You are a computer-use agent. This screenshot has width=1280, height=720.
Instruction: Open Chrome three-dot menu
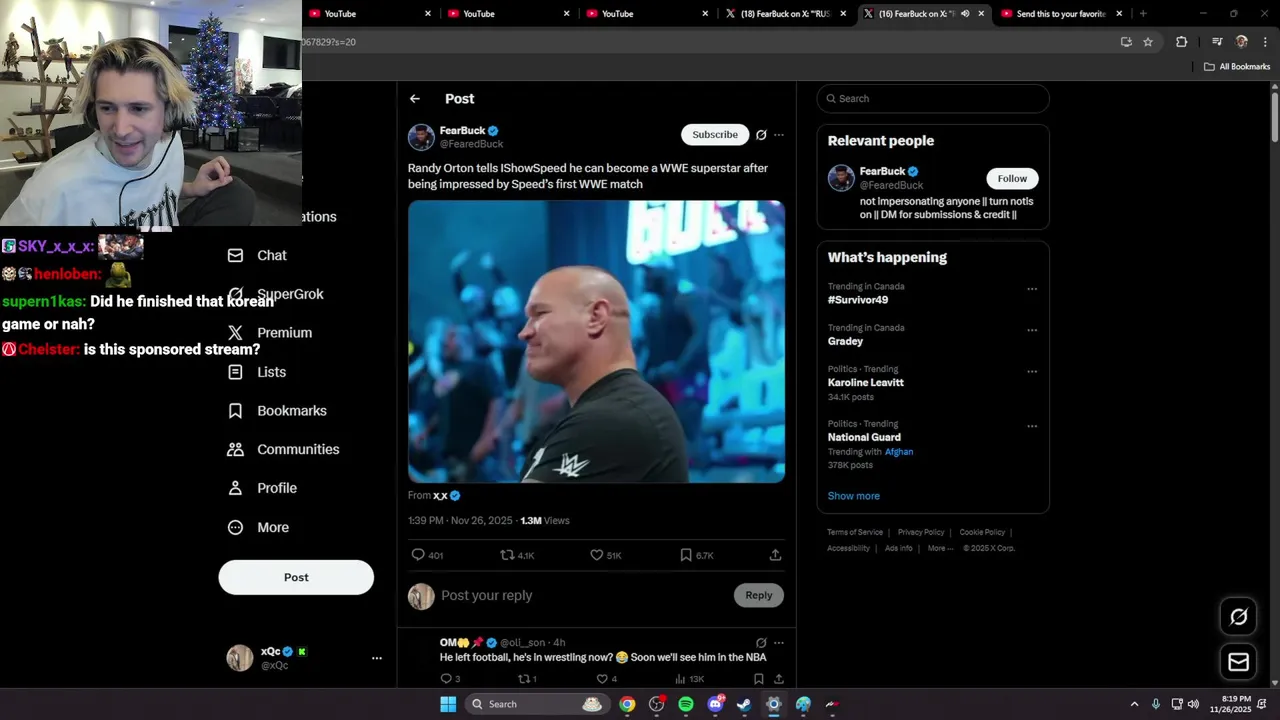point(1265,42)
